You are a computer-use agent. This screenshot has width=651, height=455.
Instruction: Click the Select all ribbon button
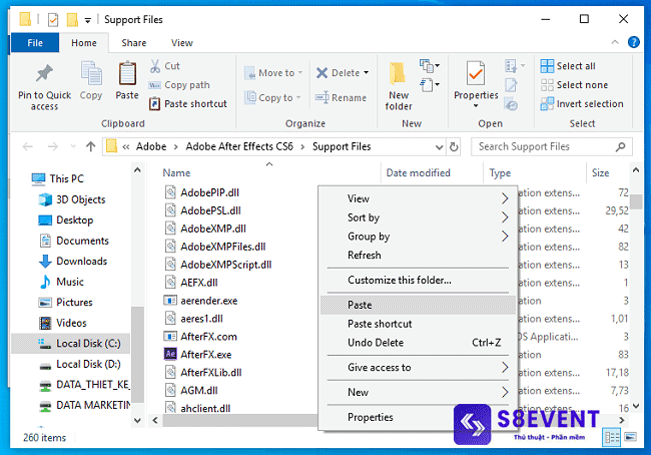pyautogui.click(x=568, y=66)
